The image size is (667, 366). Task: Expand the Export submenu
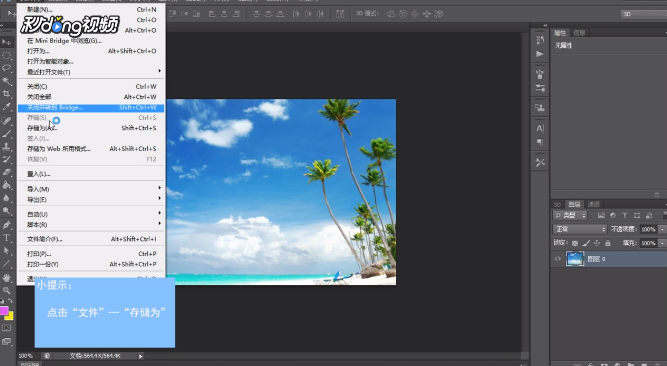click(x=160, y=198)
